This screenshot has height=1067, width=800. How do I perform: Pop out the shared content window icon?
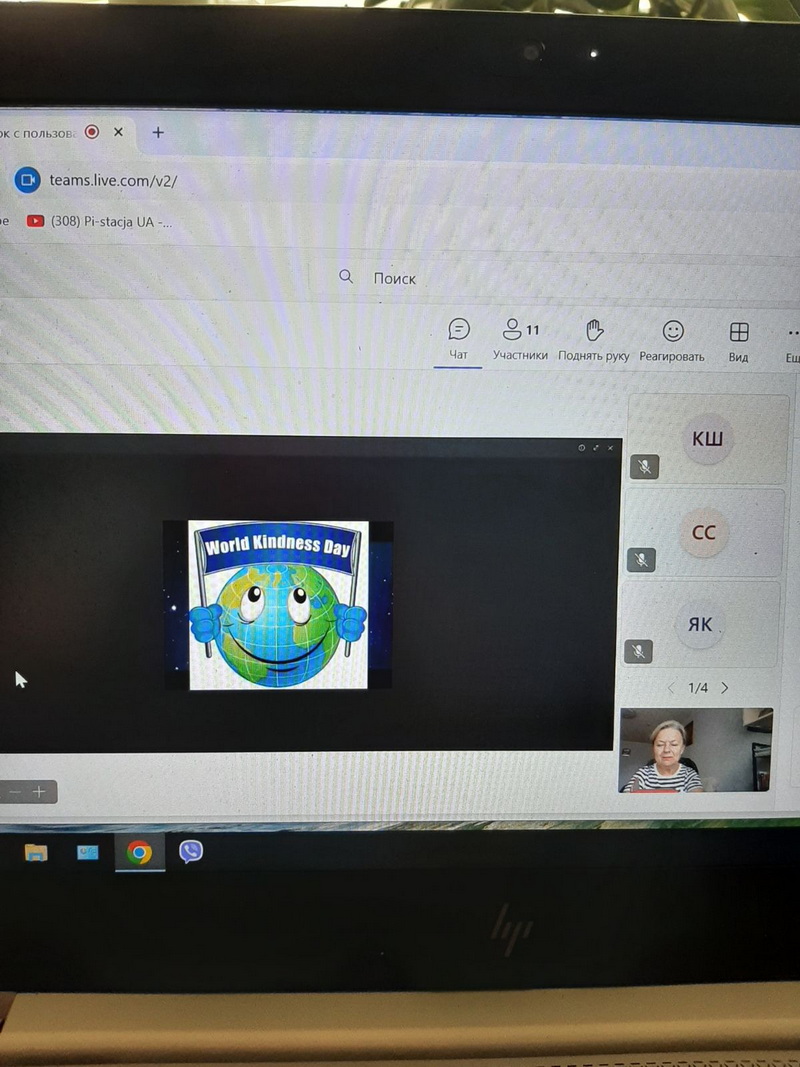[596, 448]
